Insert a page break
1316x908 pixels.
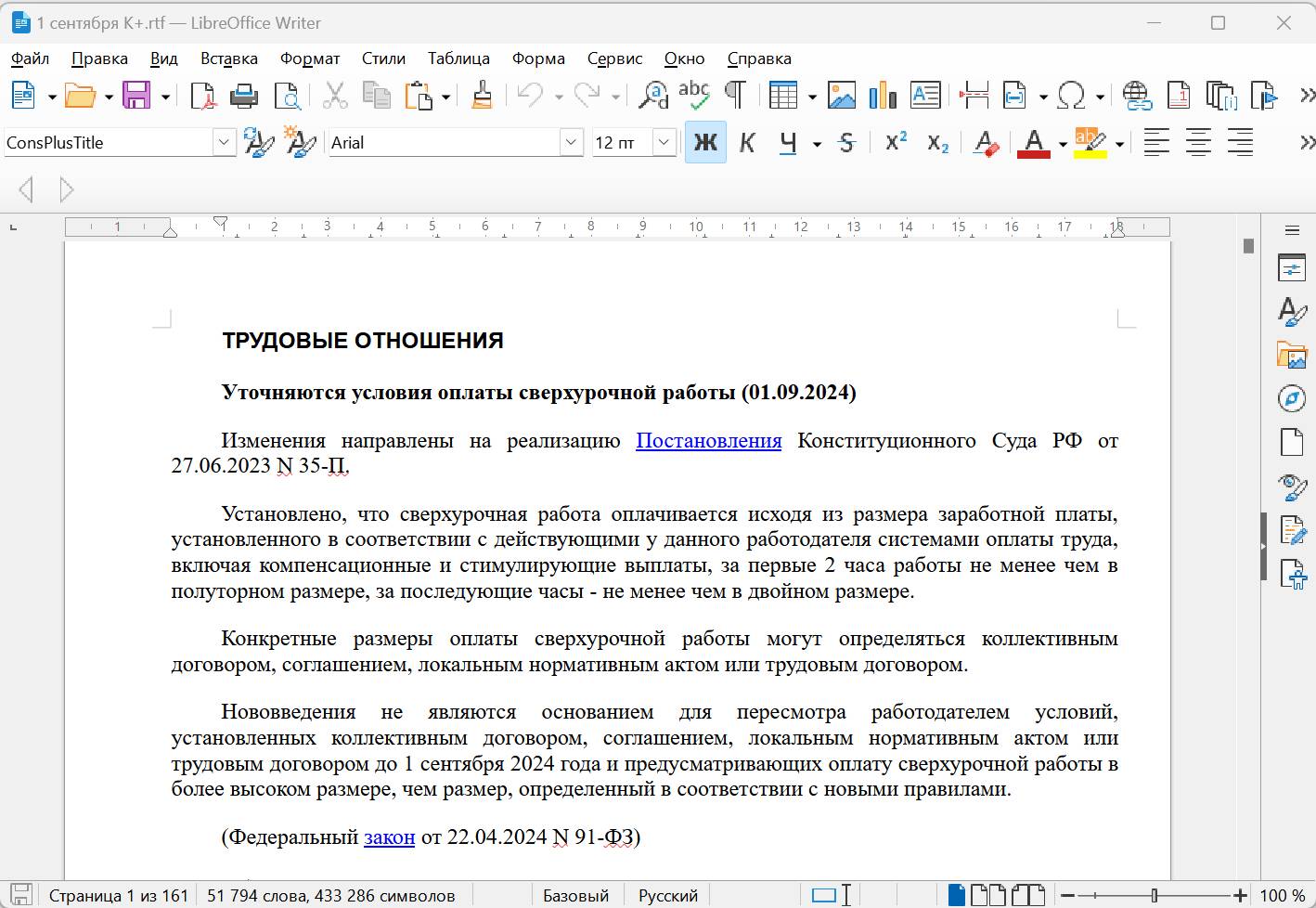(x=974, y=95)
